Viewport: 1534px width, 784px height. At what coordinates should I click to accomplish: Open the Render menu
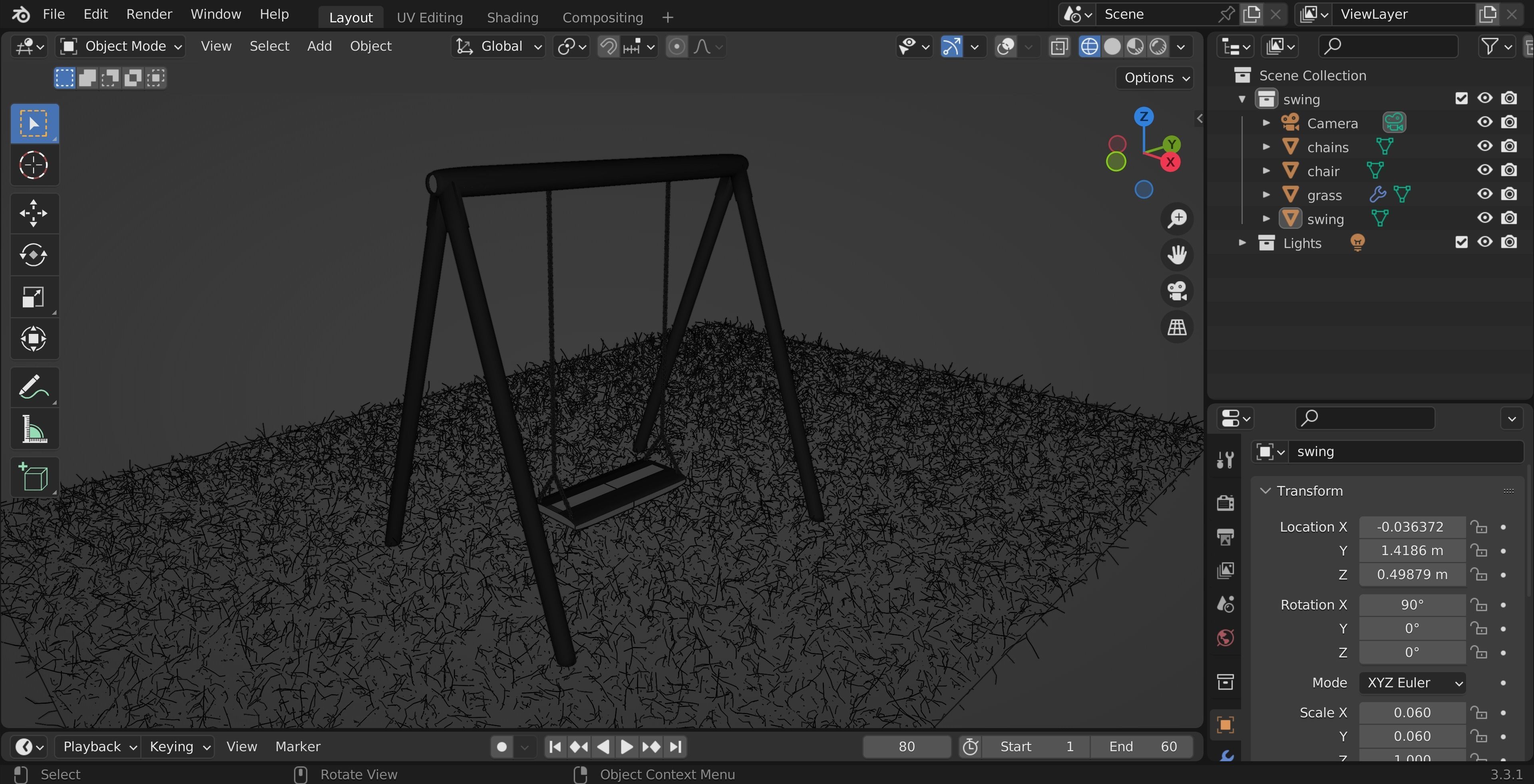pyautogui.click(x=149, y=14)
